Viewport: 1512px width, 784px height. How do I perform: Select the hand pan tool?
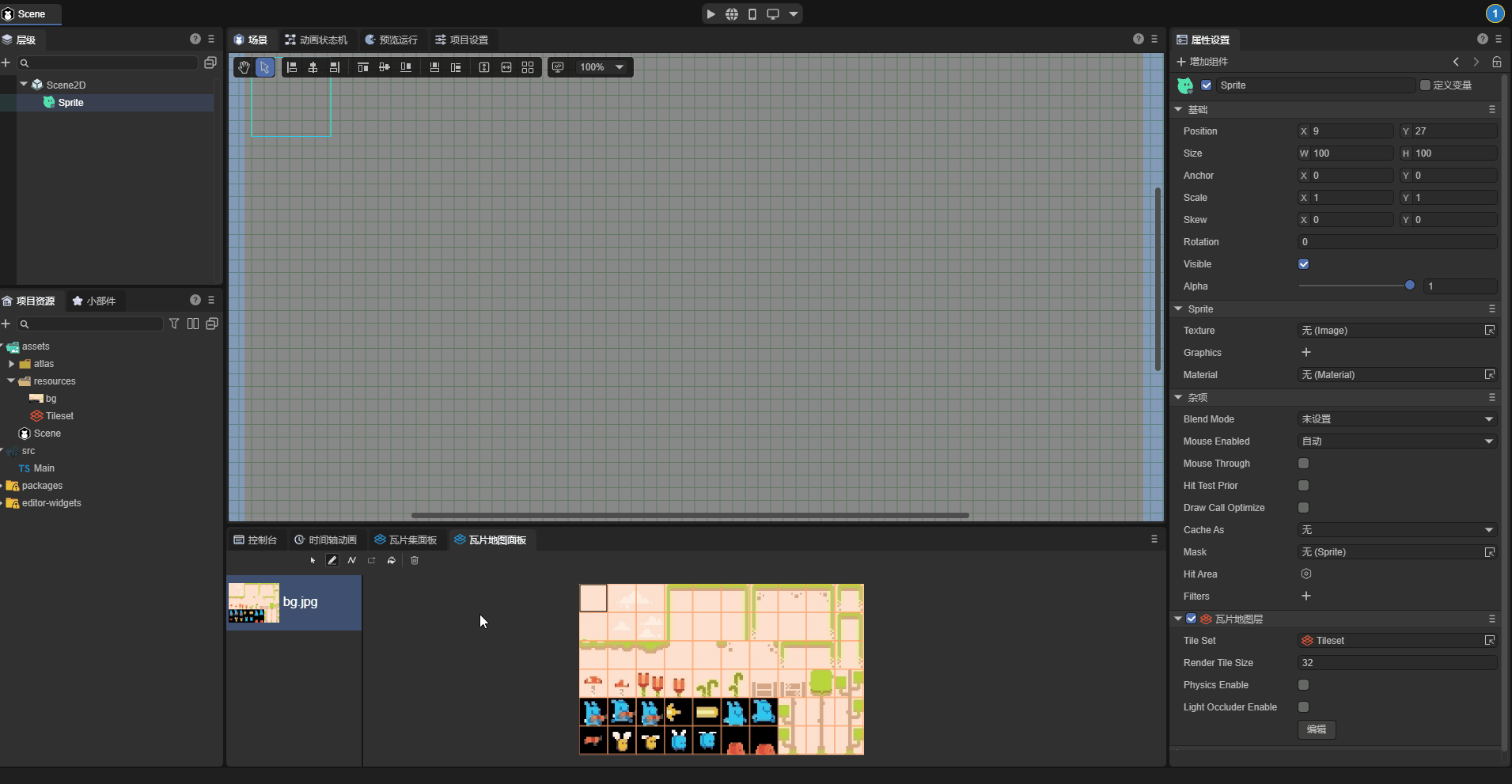pyautogui.click(x=244, y=67)
